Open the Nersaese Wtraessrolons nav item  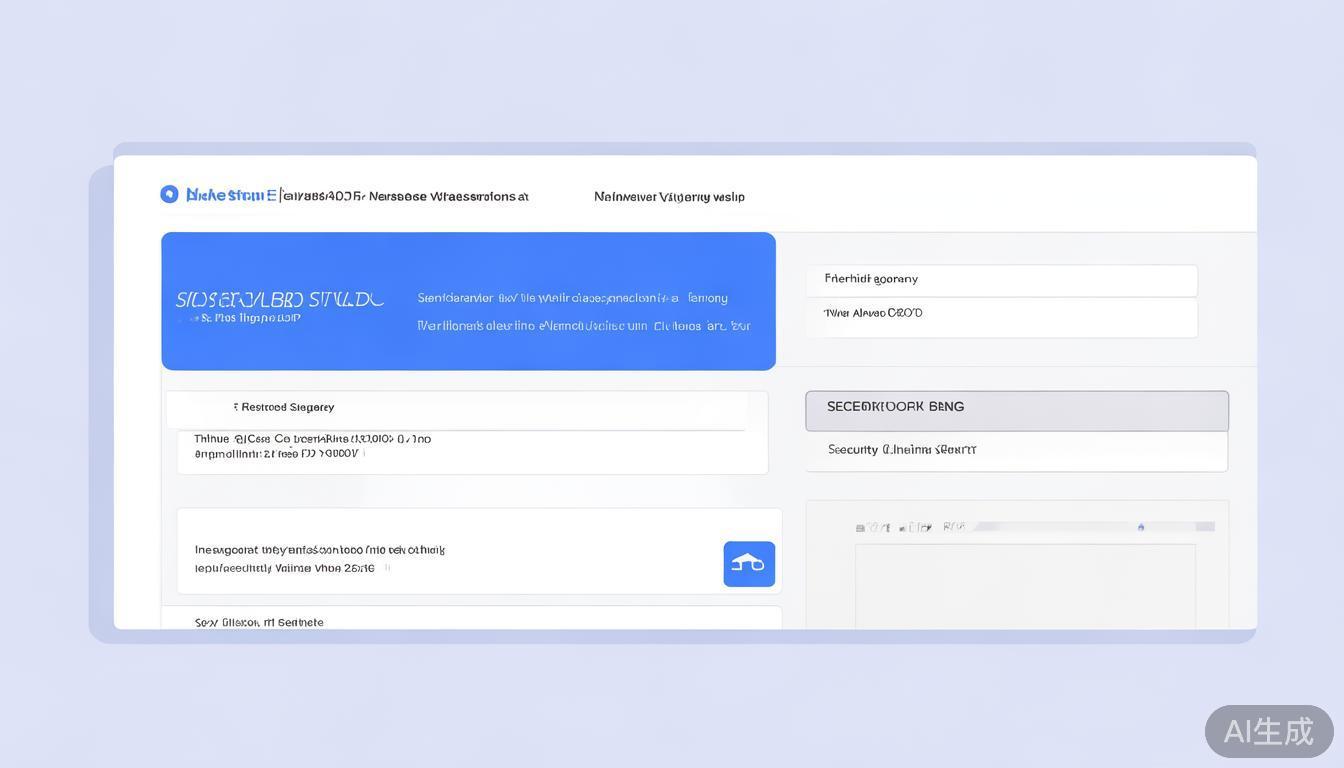coord(448,196)
